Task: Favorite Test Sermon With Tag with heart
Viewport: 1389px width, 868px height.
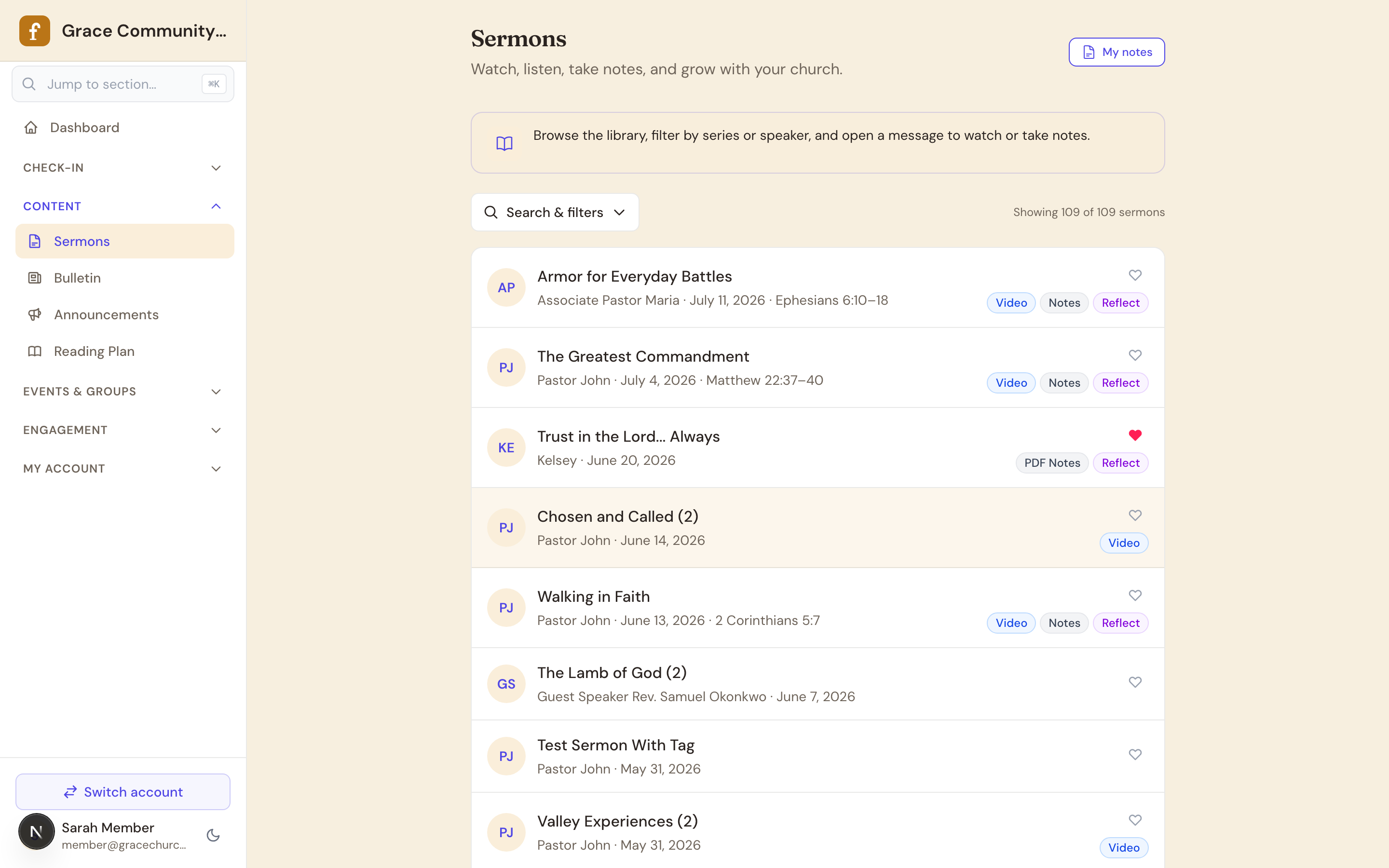Action: 1135,754
